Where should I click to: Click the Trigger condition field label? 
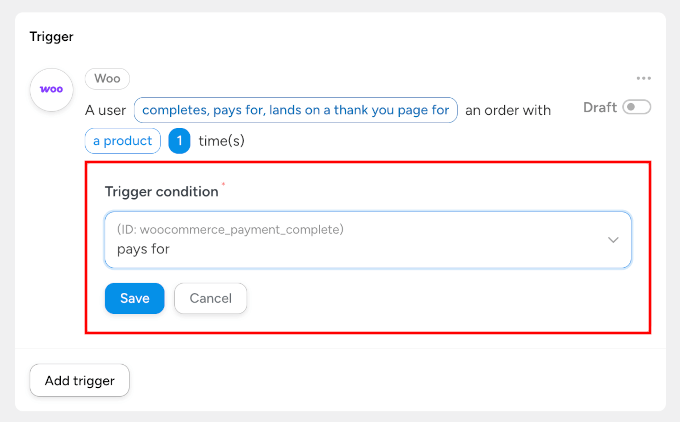161,191
